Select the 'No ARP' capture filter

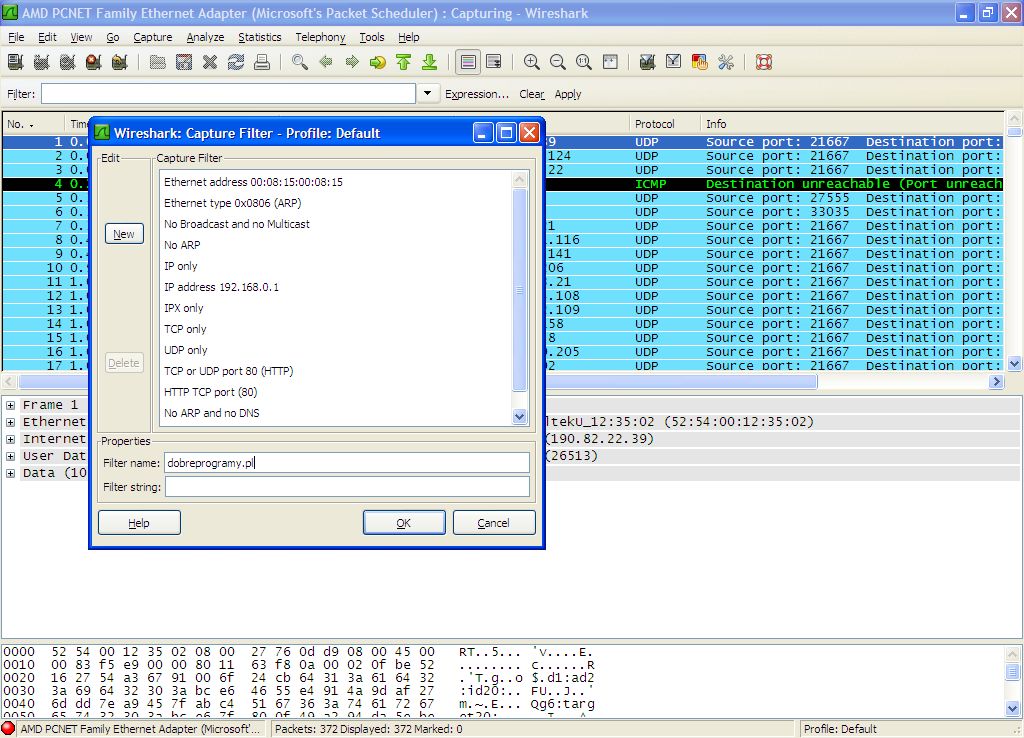tap(336, 245)
